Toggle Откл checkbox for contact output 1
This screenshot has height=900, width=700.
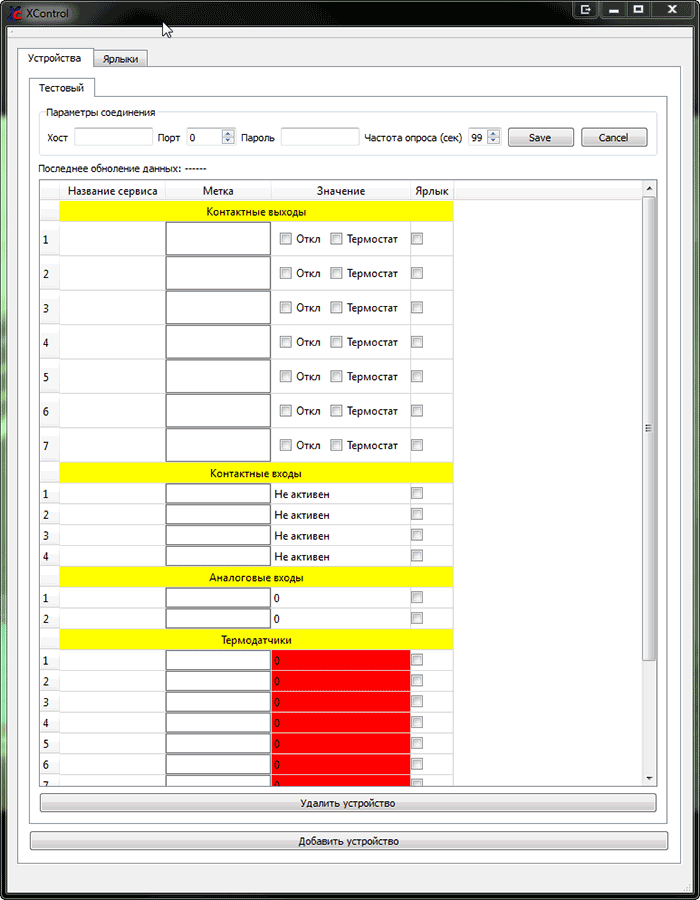(285, 239)
